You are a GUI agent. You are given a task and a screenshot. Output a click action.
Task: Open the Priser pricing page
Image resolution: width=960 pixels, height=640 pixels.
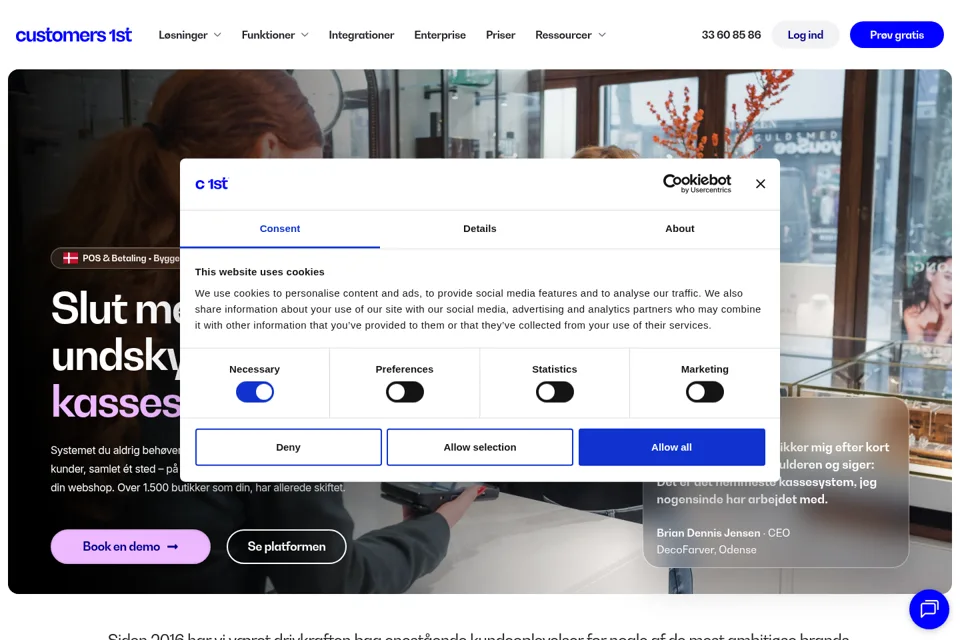pyautogui.click(x=500, y=35)
